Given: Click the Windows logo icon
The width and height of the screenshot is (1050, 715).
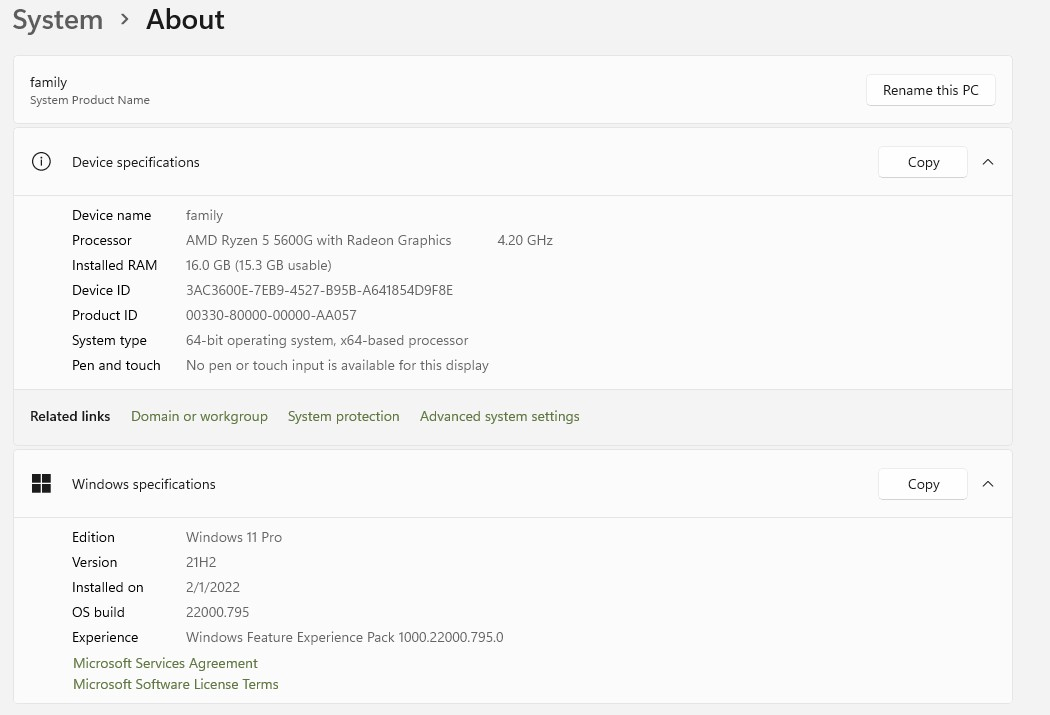Looking at the screenshot, I should click(41, 484).
